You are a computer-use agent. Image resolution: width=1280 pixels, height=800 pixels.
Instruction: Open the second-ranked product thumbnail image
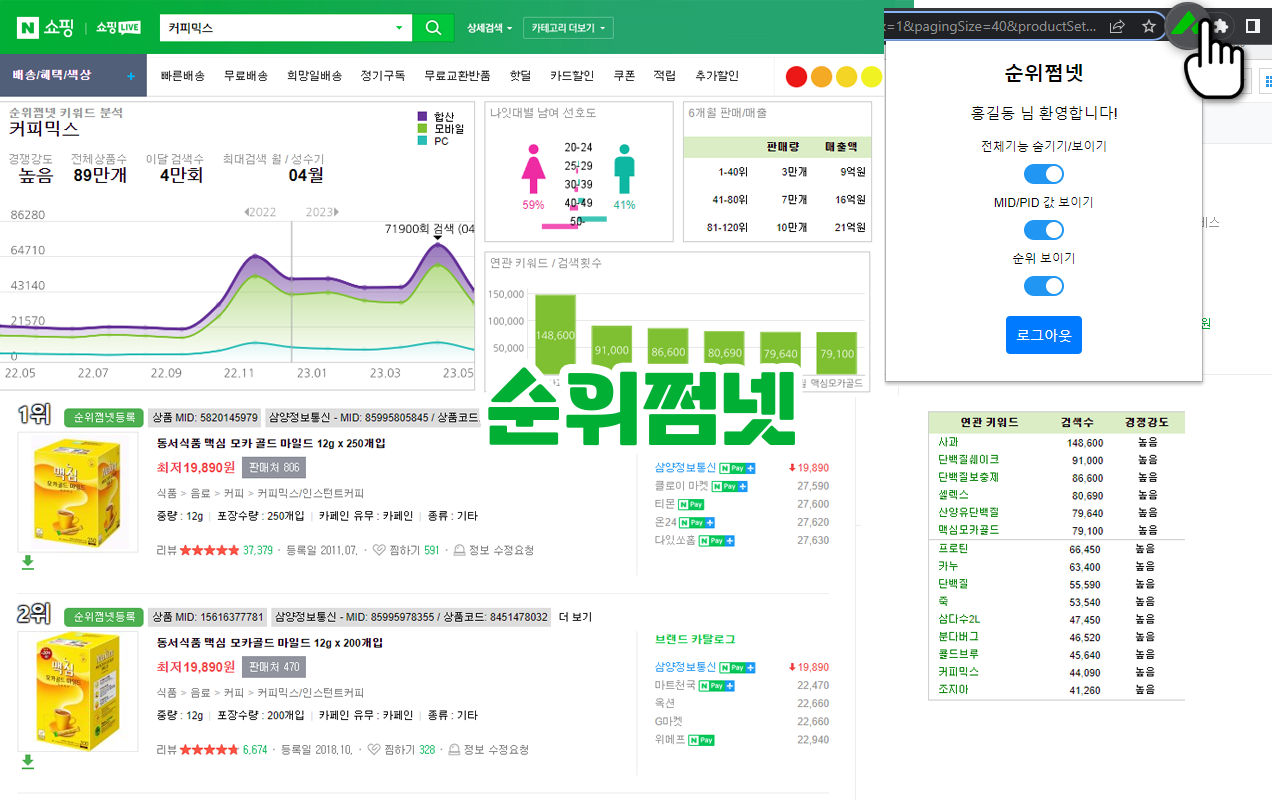click(x=77, y=691)
